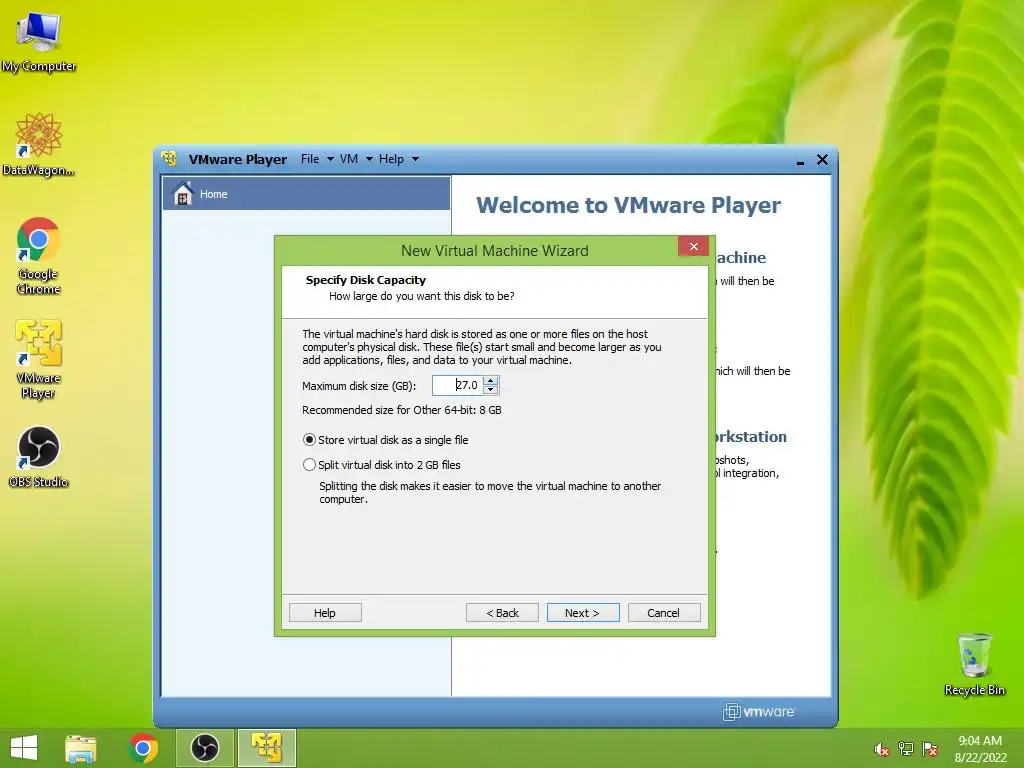Image resolution: width=1024 pixels, height=768 pixels.
Task: Select the Home house icon in sidebar
Action: 183,193
